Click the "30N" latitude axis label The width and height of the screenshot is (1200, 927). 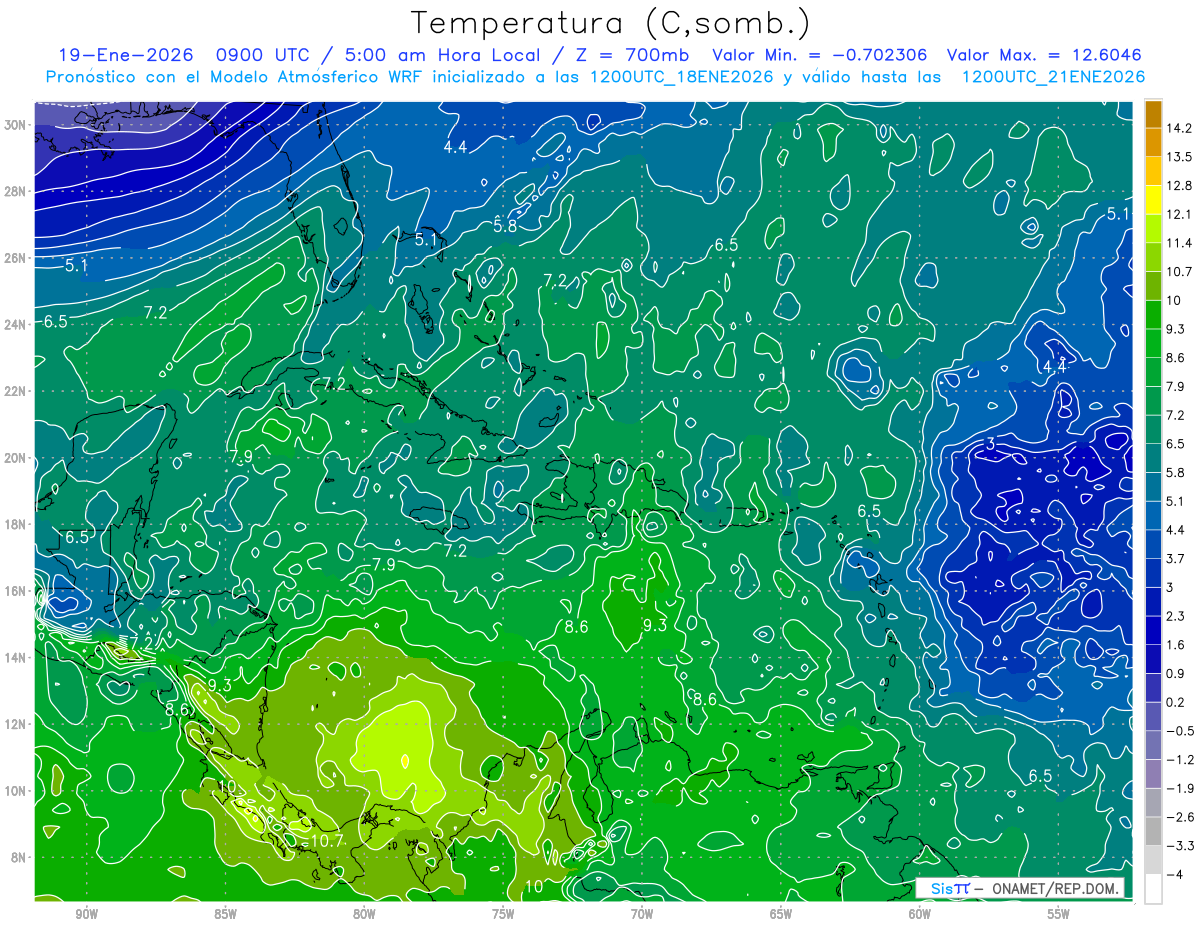16,125
